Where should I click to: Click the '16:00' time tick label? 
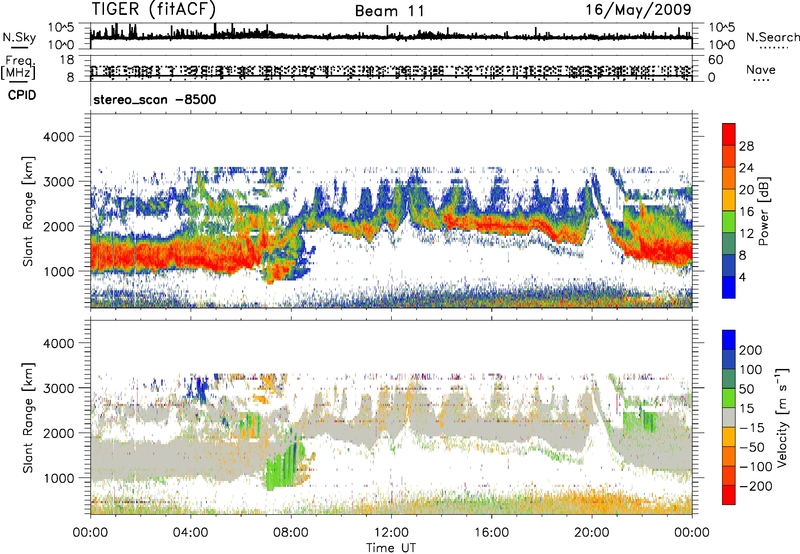[491, 533]
